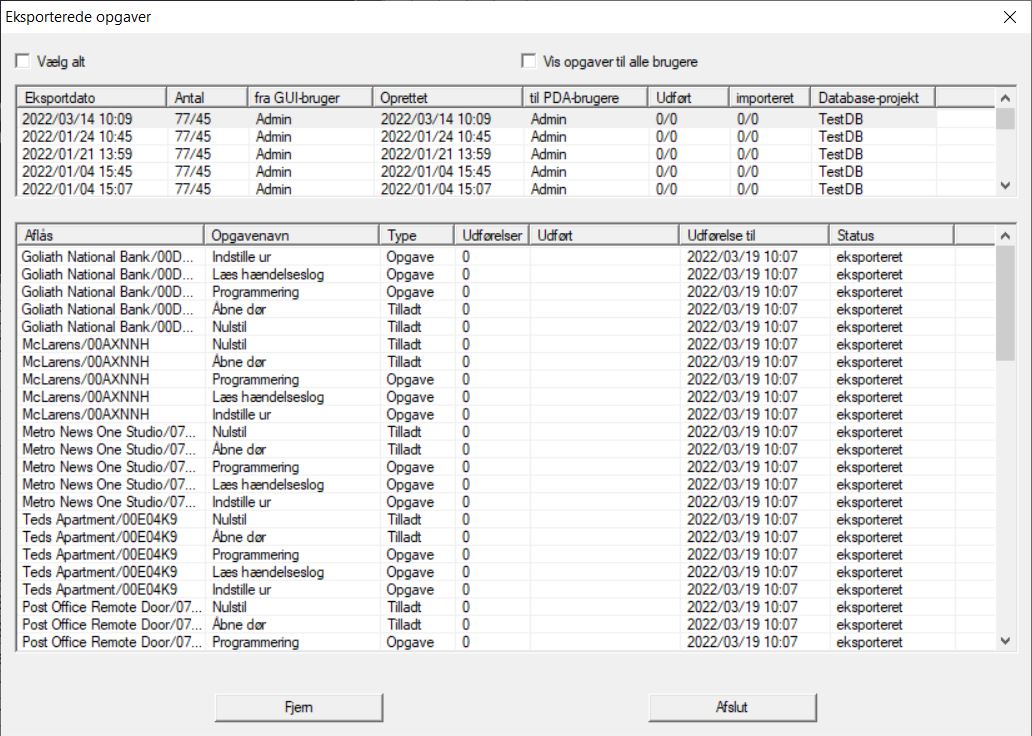Sort tasks by Aflås column header
This screenshot has height=736, width=1032.
point(110,235)
